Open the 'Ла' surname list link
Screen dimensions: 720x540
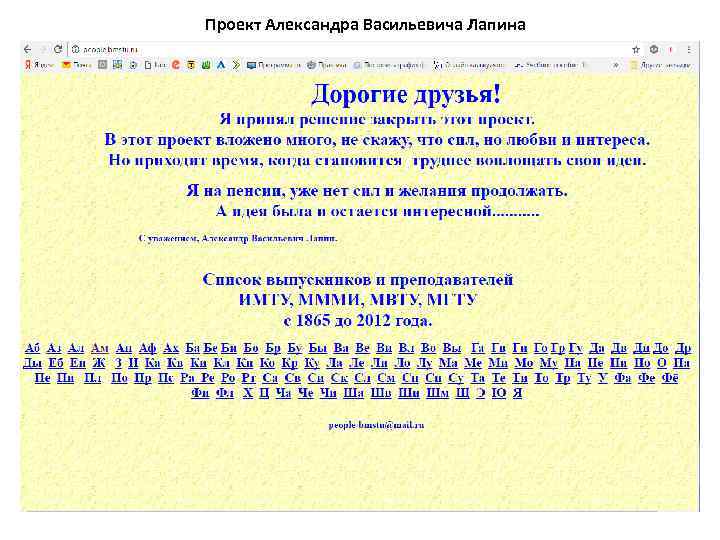click(334, 363)
